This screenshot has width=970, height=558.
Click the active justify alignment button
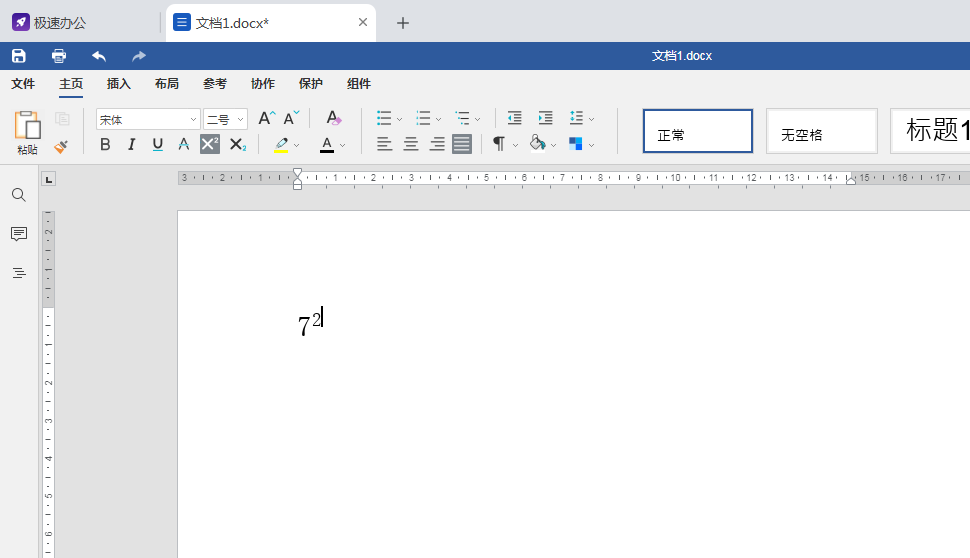pos(462,144)
